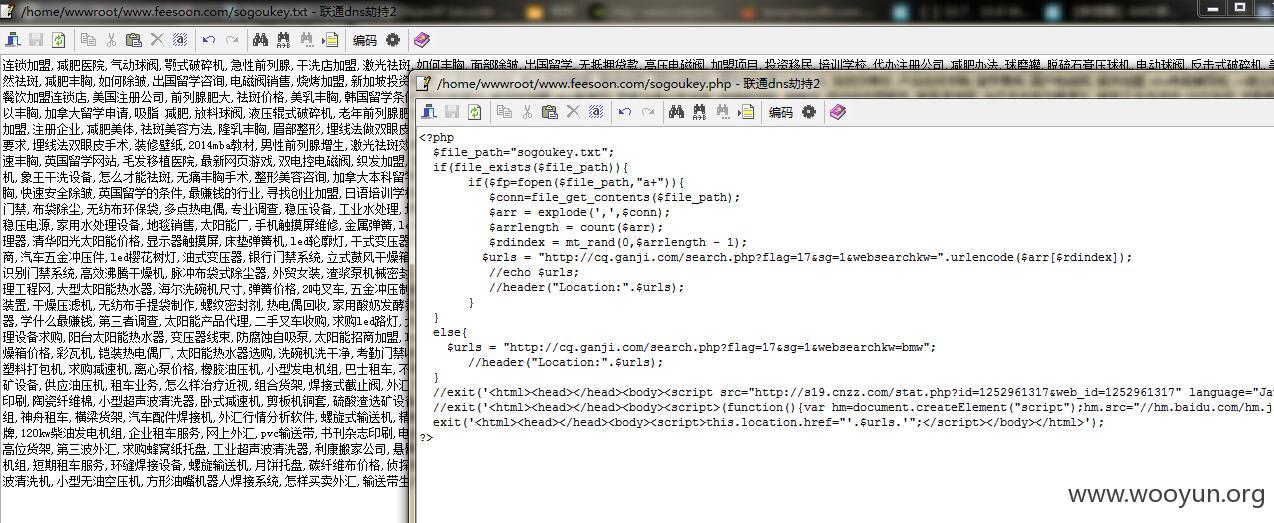Open Find (binoculars) in the sogoukey.php editor
The image size is (1274, 523).
(x=677, y=112)
